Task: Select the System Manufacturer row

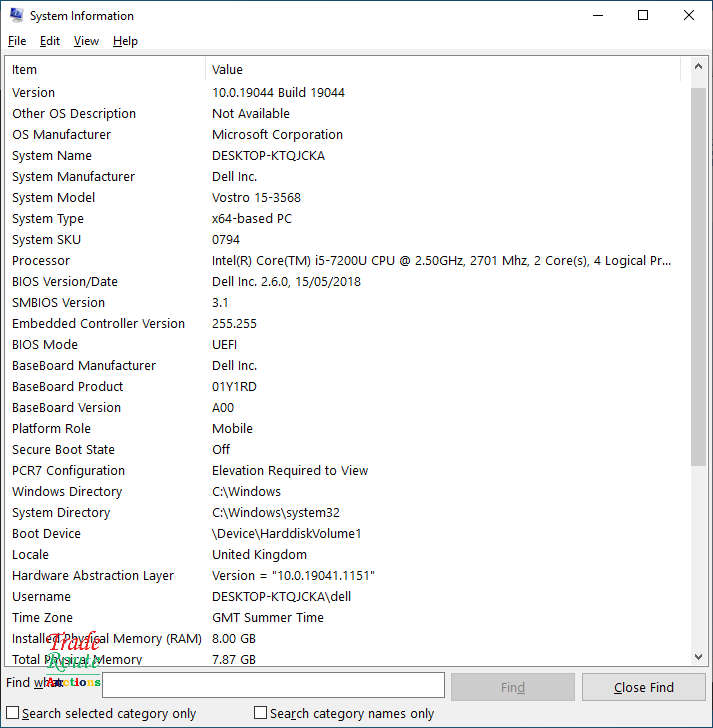Action: click(344, 176)
